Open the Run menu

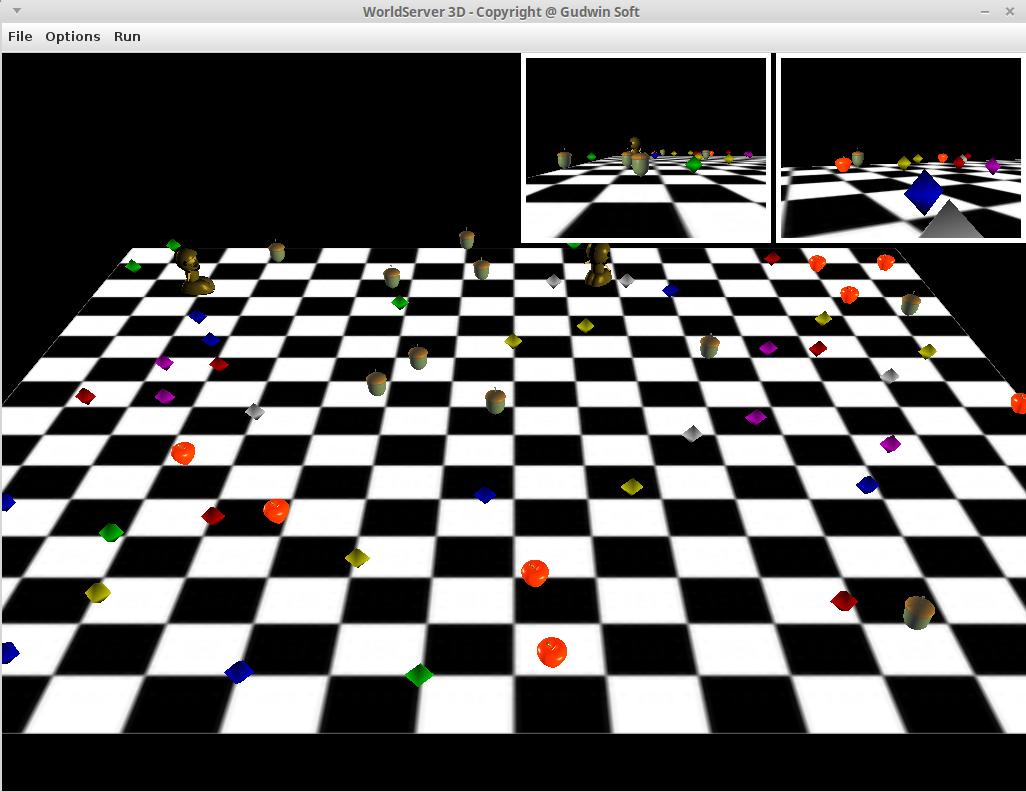(x=127, y=37)
